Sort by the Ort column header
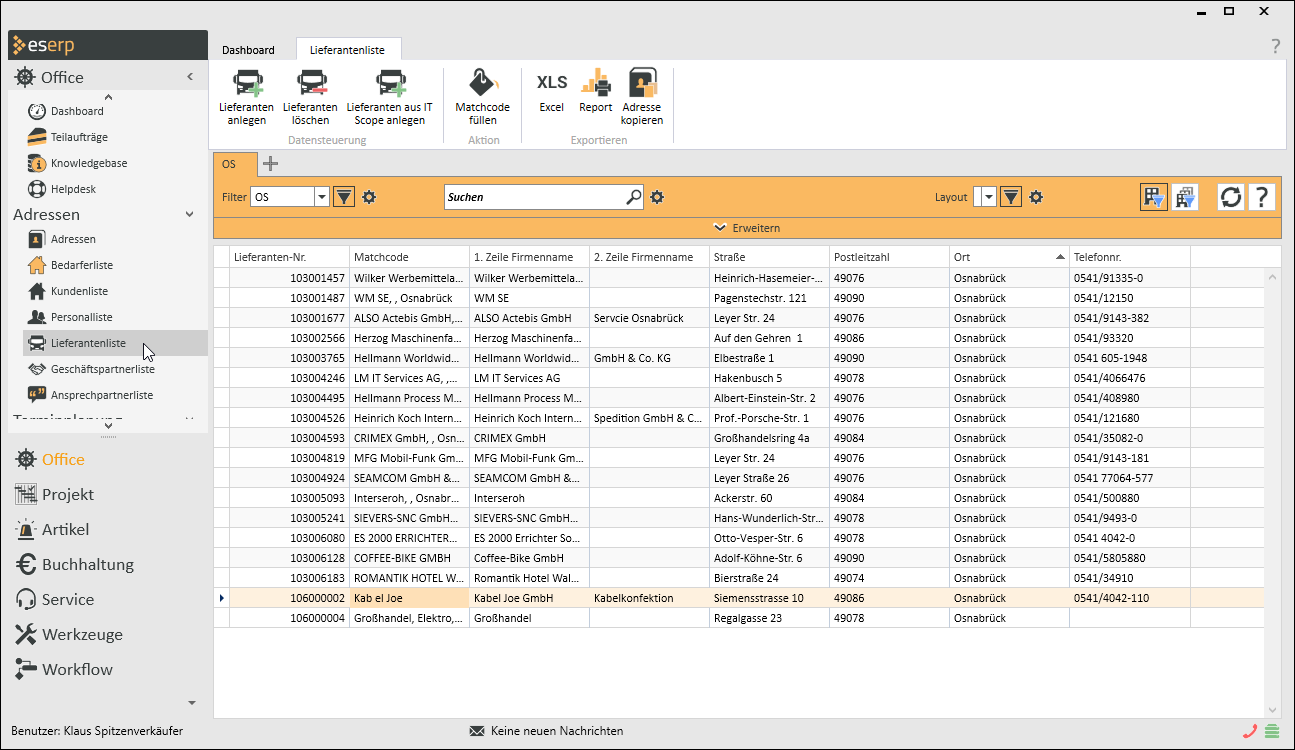This screenshot has height=750, width=1295. (x=1009, y=257)
